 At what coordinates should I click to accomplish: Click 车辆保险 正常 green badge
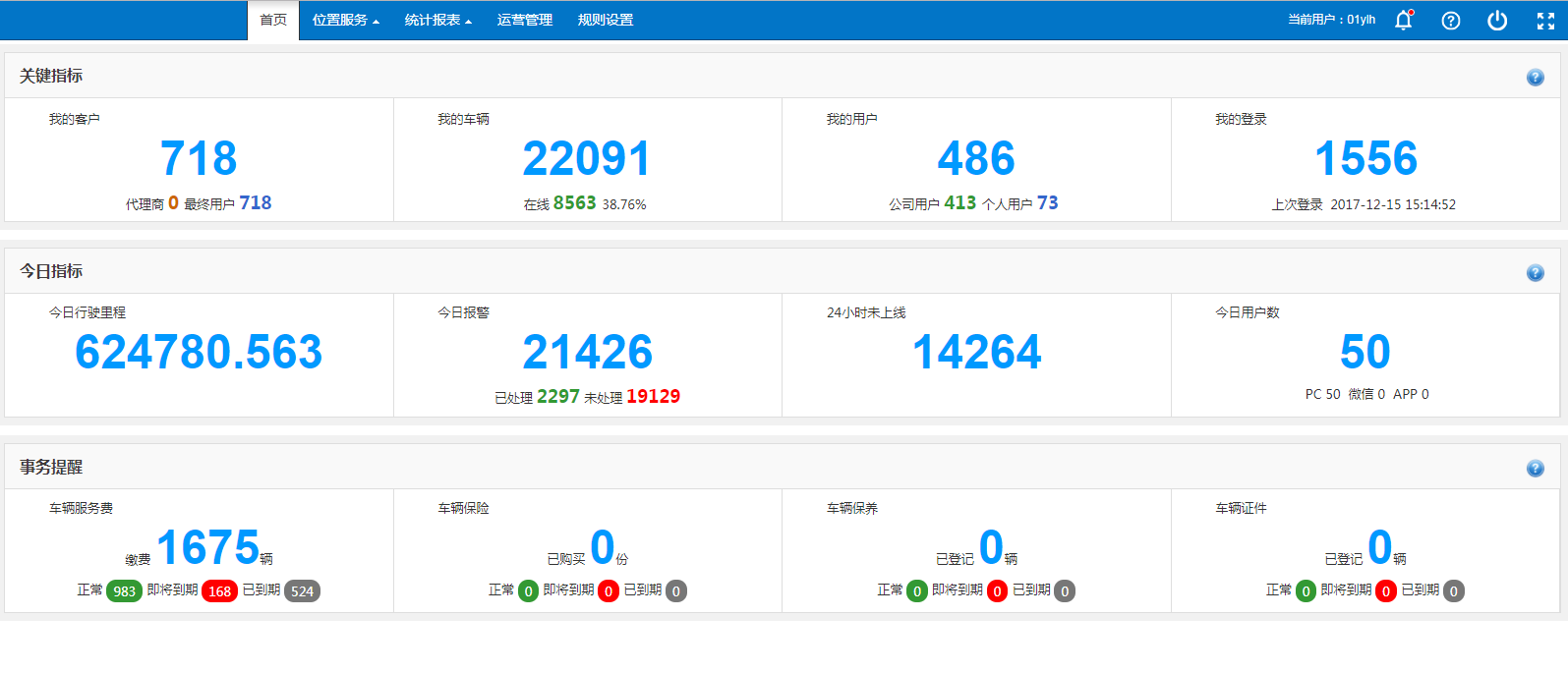528,591
